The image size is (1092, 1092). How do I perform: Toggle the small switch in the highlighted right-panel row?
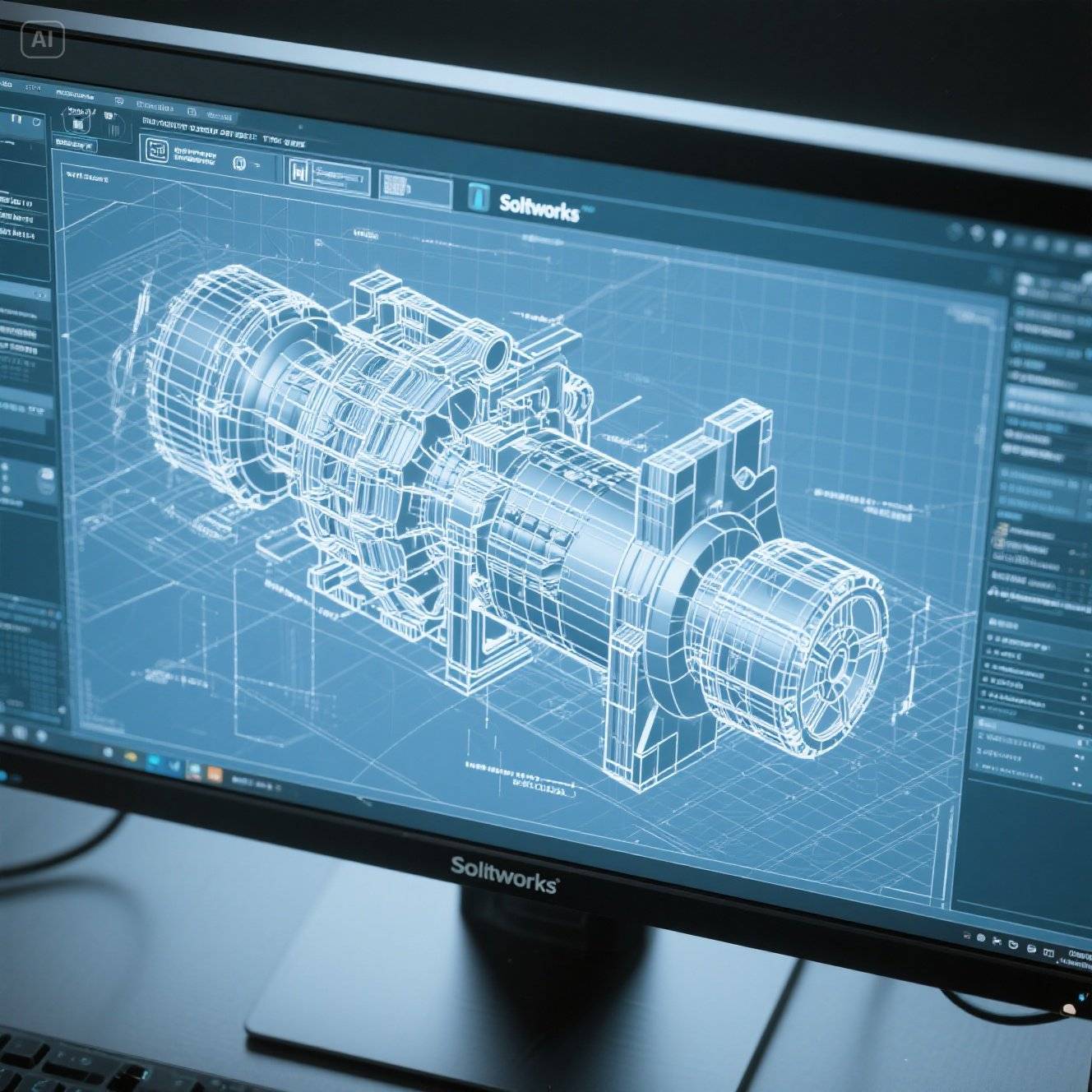pyautogui.click(x=1080, y=741)
